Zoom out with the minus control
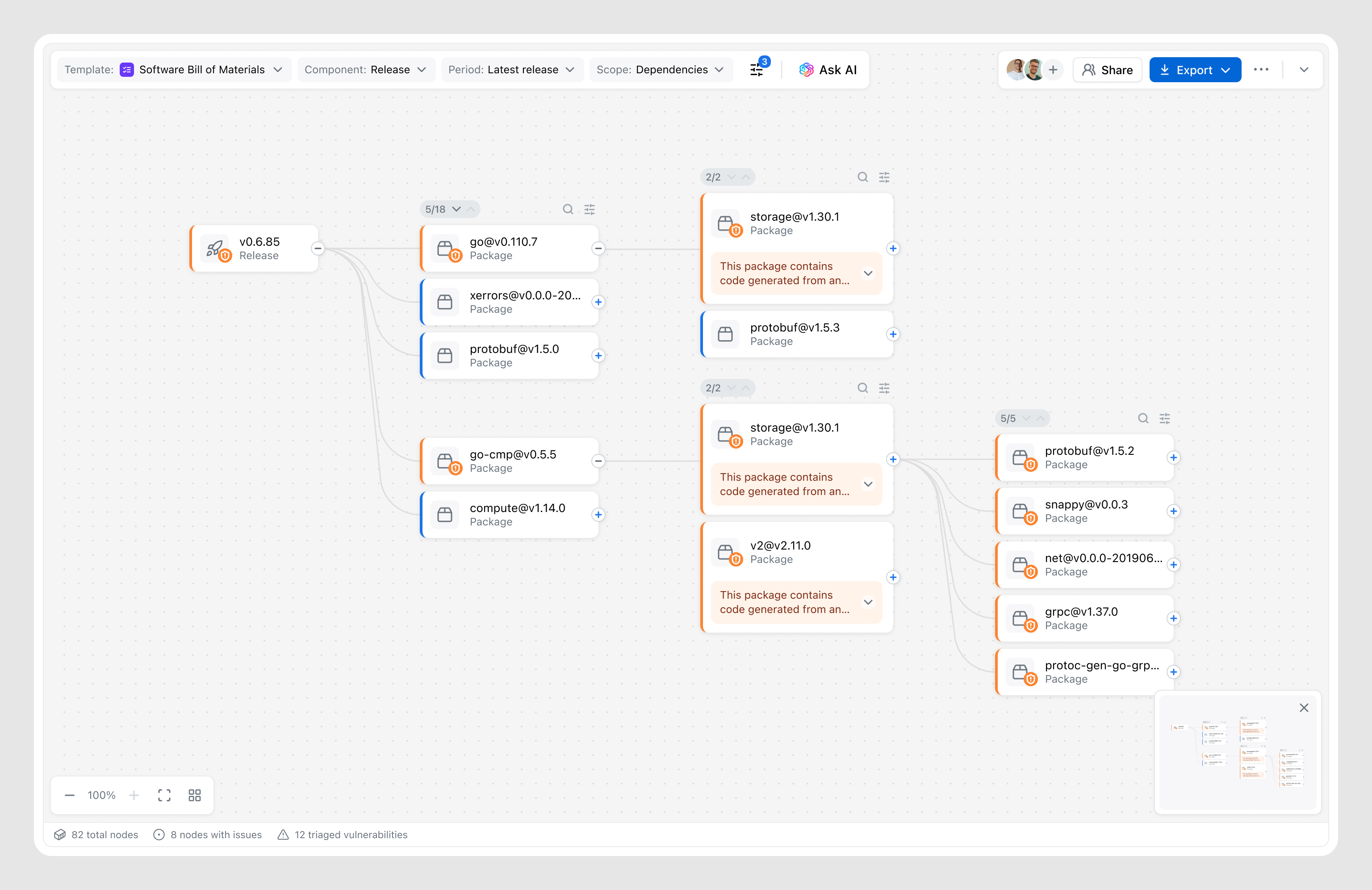The width and height of the screenshot is (1372, 890). pyautogui.click(x=70, y=795)
